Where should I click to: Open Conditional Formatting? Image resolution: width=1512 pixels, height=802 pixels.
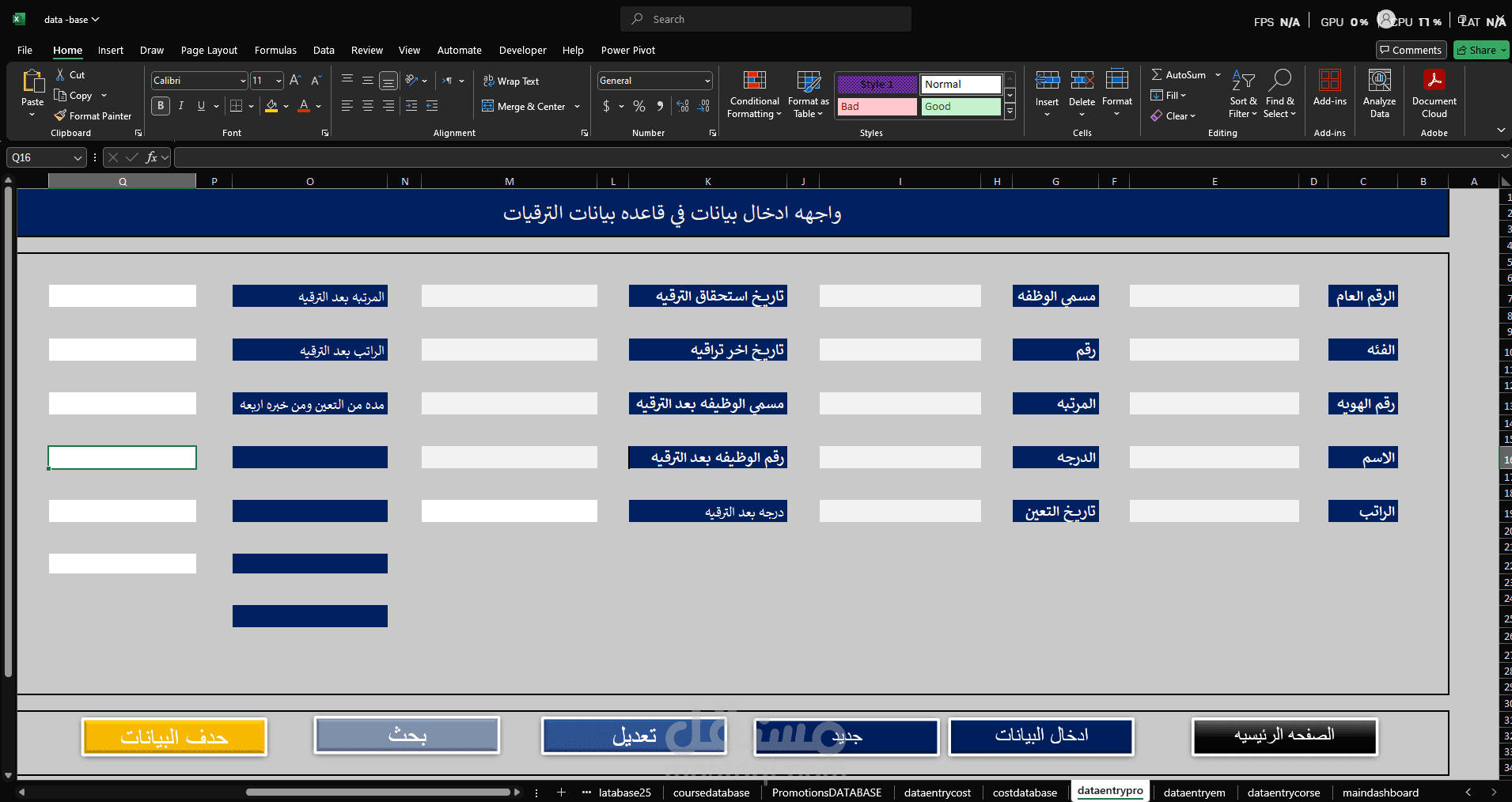(755, 95)
